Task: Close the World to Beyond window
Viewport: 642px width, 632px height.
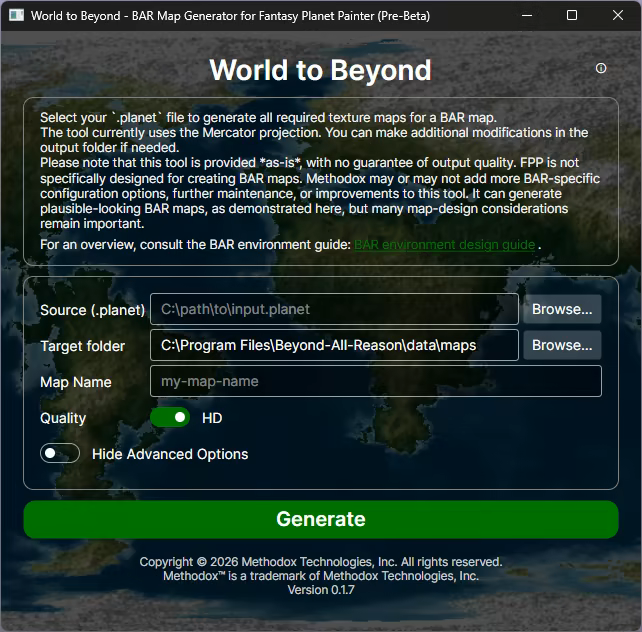Action: 618,16
